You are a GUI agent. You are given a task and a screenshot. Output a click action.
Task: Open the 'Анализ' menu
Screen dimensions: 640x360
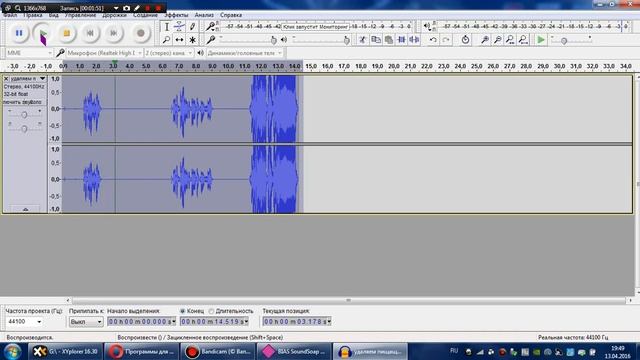click(204, 15)
